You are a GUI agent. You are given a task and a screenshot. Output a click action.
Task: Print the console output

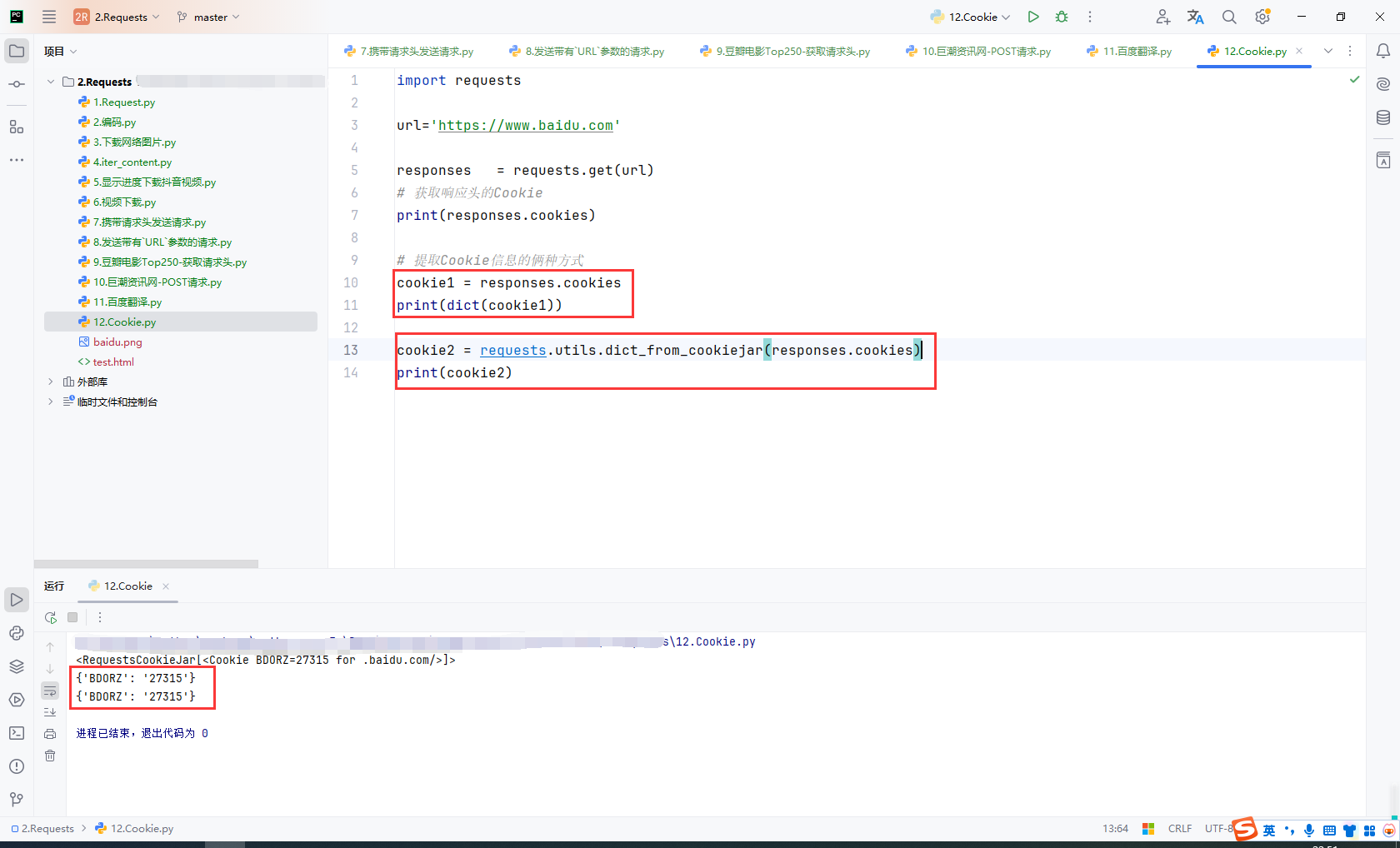50,734
